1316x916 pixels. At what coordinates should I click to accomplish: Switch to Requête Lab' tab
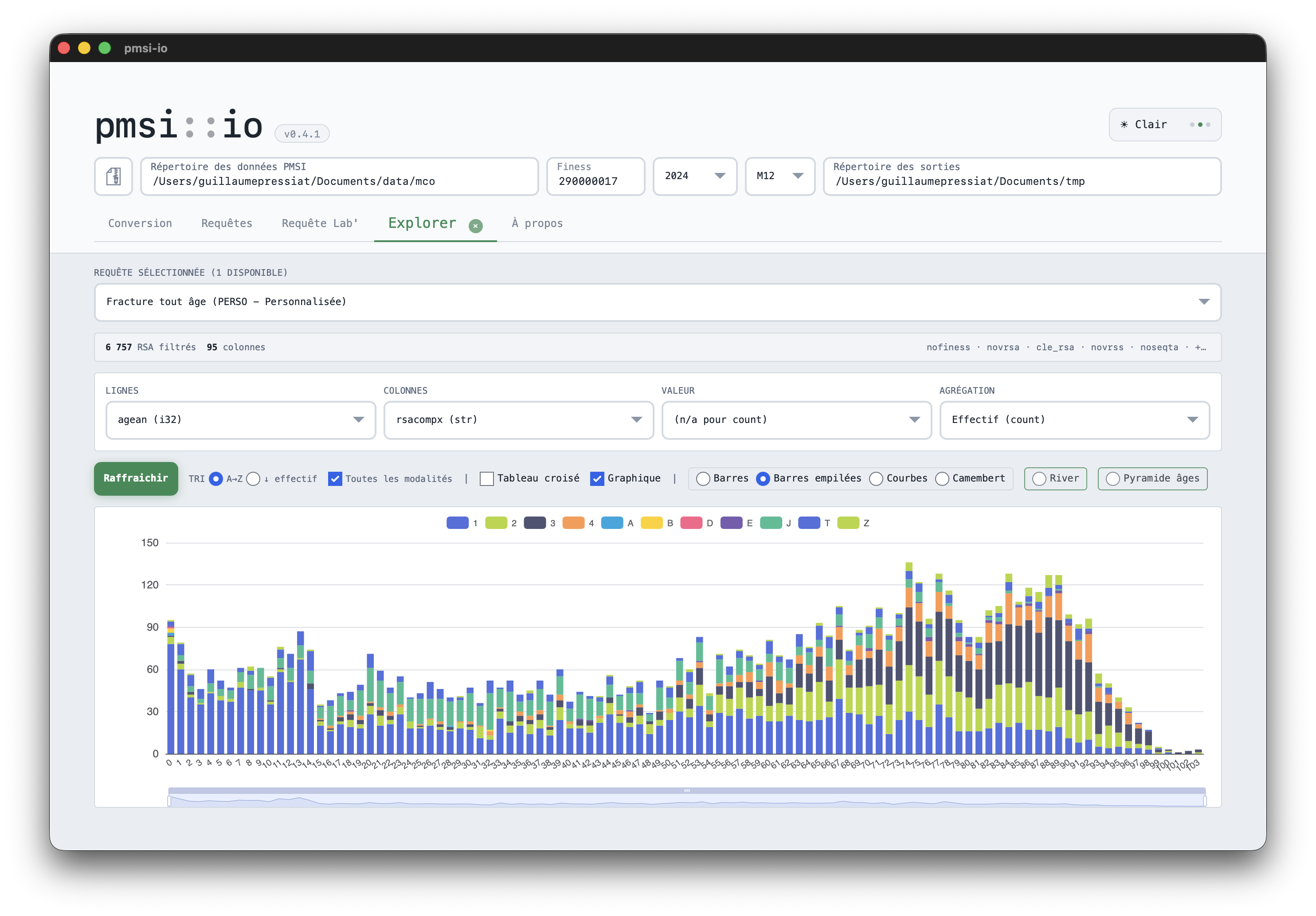pyautogui.click(x=319, y=223)
